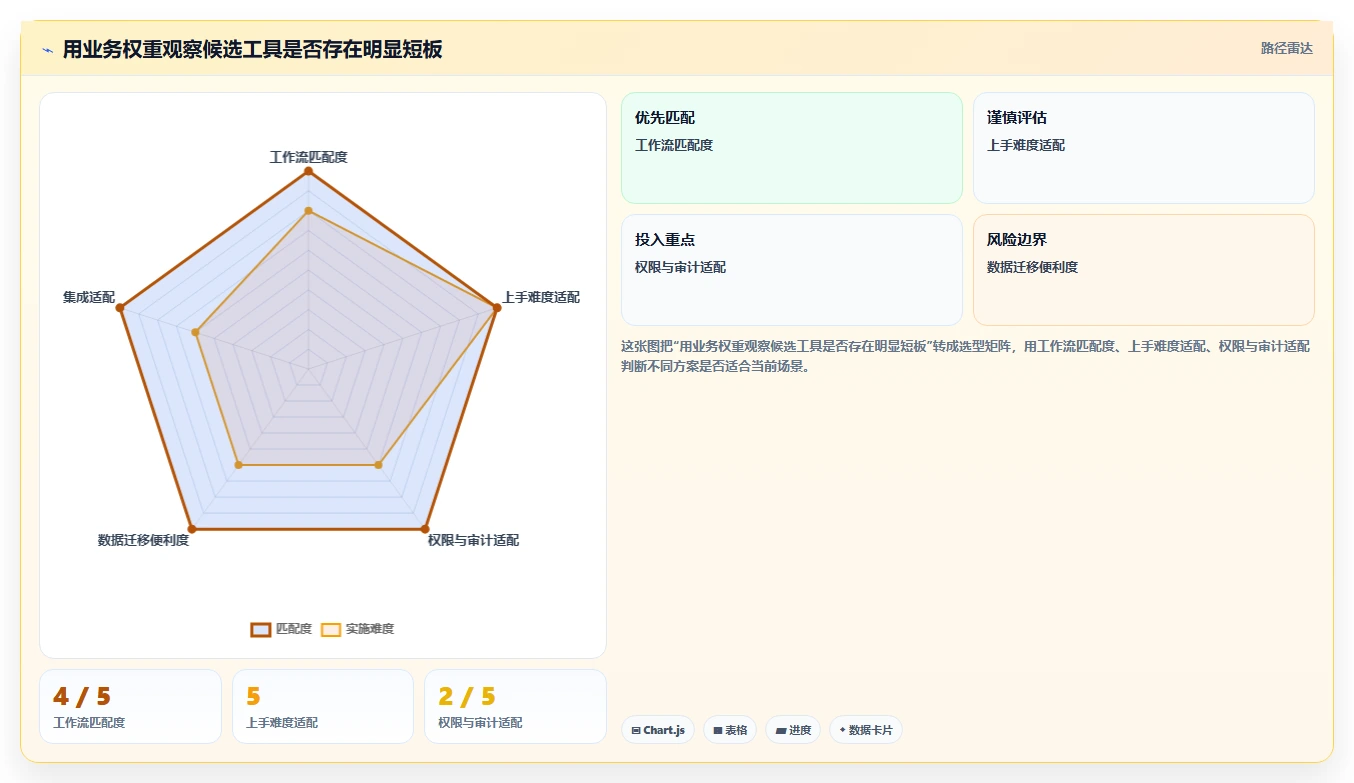Click the 进度 tag label text

tap(800, 731)
